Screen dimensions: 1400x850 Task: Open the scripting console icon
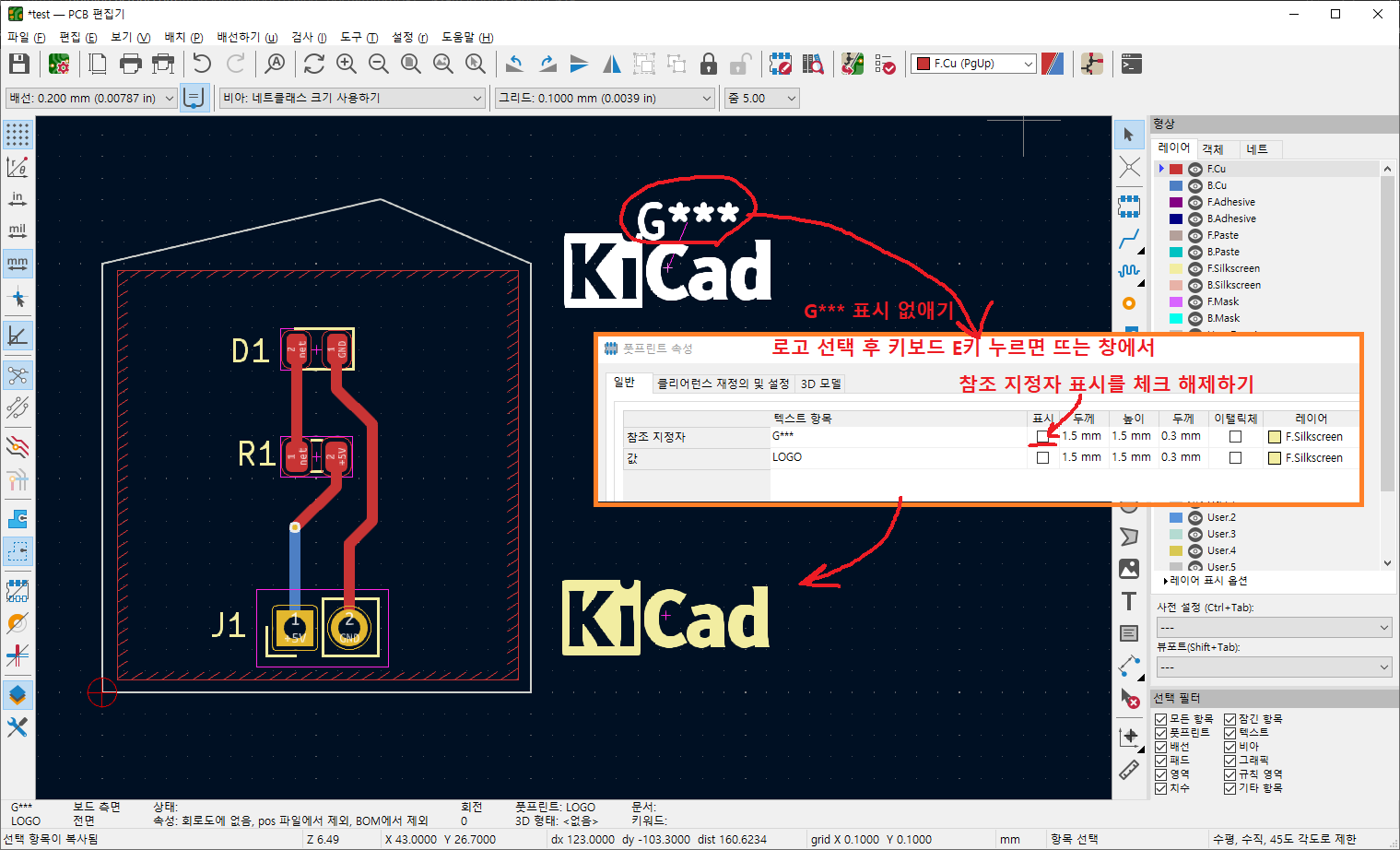click(1132, 64)
